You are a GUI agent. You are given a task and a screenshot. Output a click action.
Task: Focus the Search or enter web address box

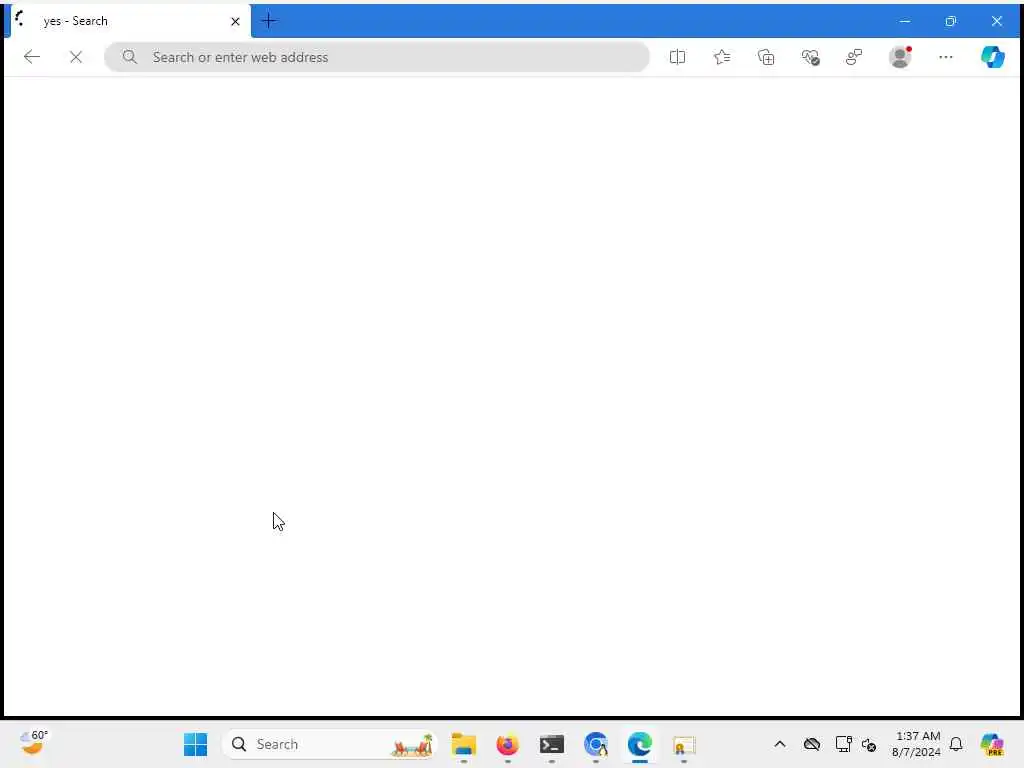pos(377,57)
